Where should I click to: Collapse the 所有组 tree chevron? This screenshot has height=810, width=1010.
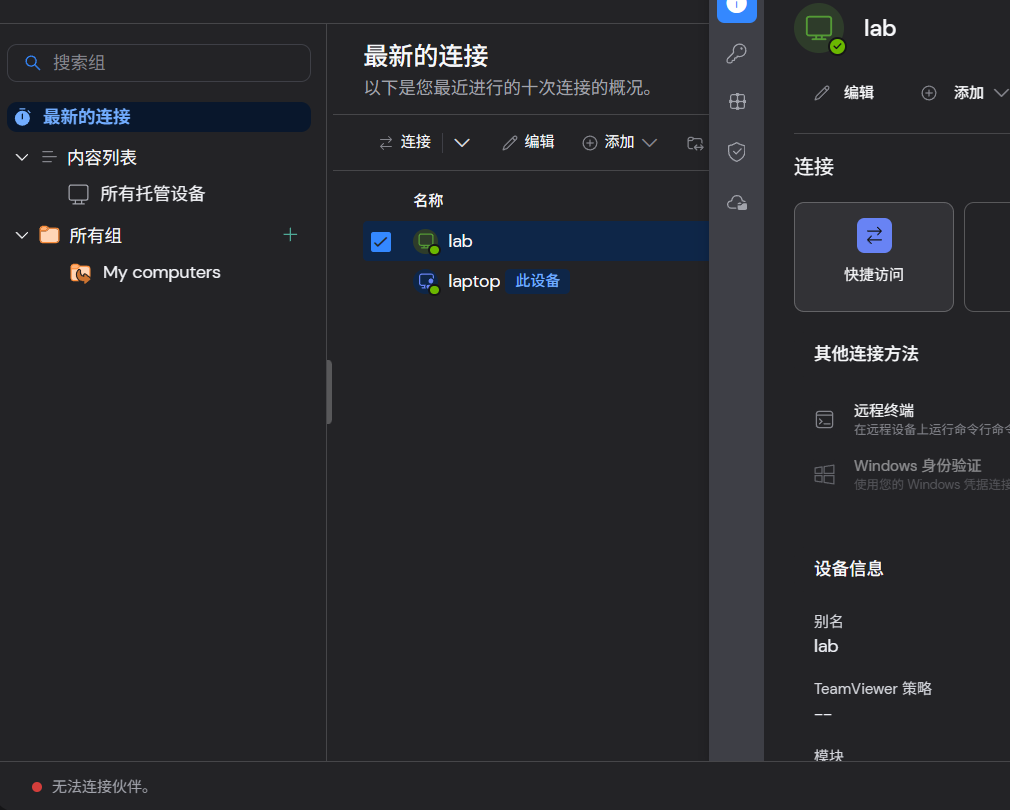[22, 235]
